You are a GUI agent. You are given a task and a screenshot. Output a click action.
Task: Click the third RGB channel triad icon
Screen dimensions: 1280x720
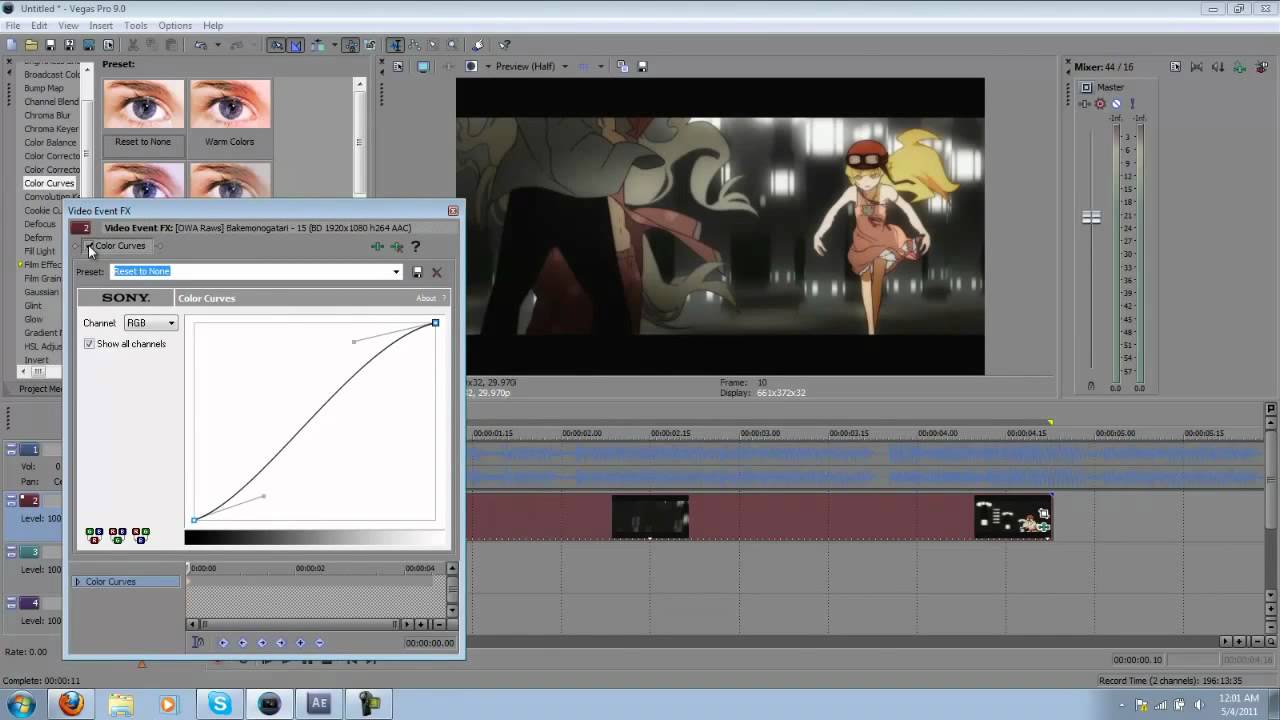pyautogui.click(x=140, y=535)
